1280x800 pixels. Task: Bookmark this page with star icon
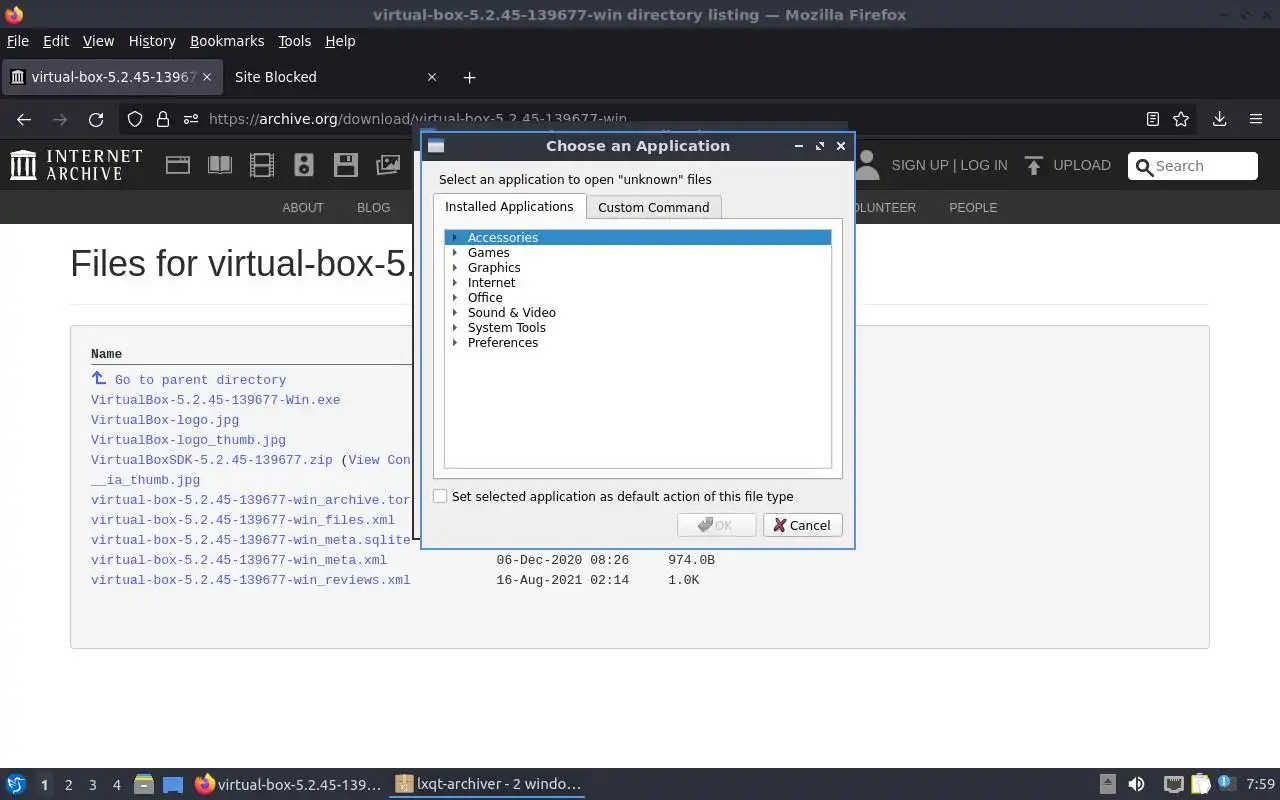[x=1181, y=119]
